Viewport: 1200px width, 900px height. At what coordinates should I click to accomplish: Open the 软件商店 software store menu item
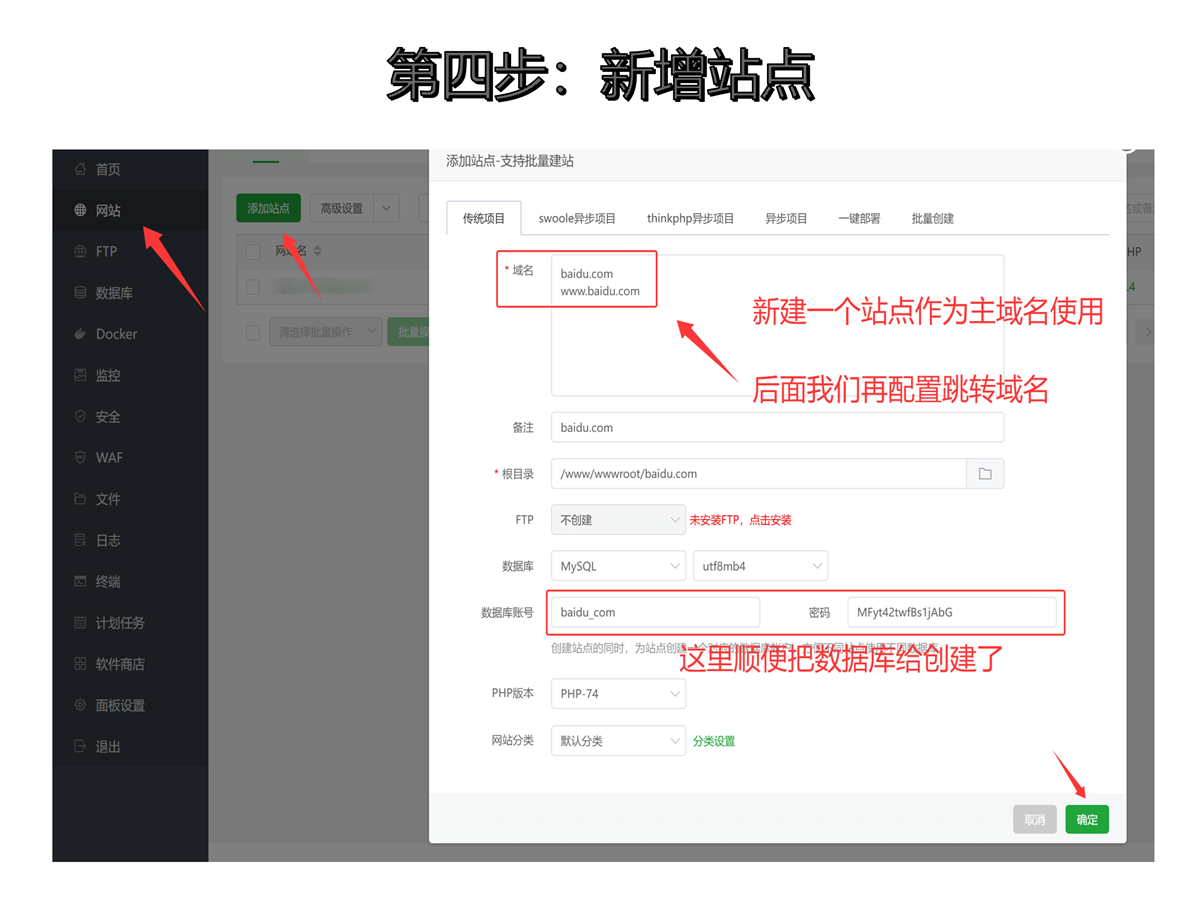(x=120, y=664)
